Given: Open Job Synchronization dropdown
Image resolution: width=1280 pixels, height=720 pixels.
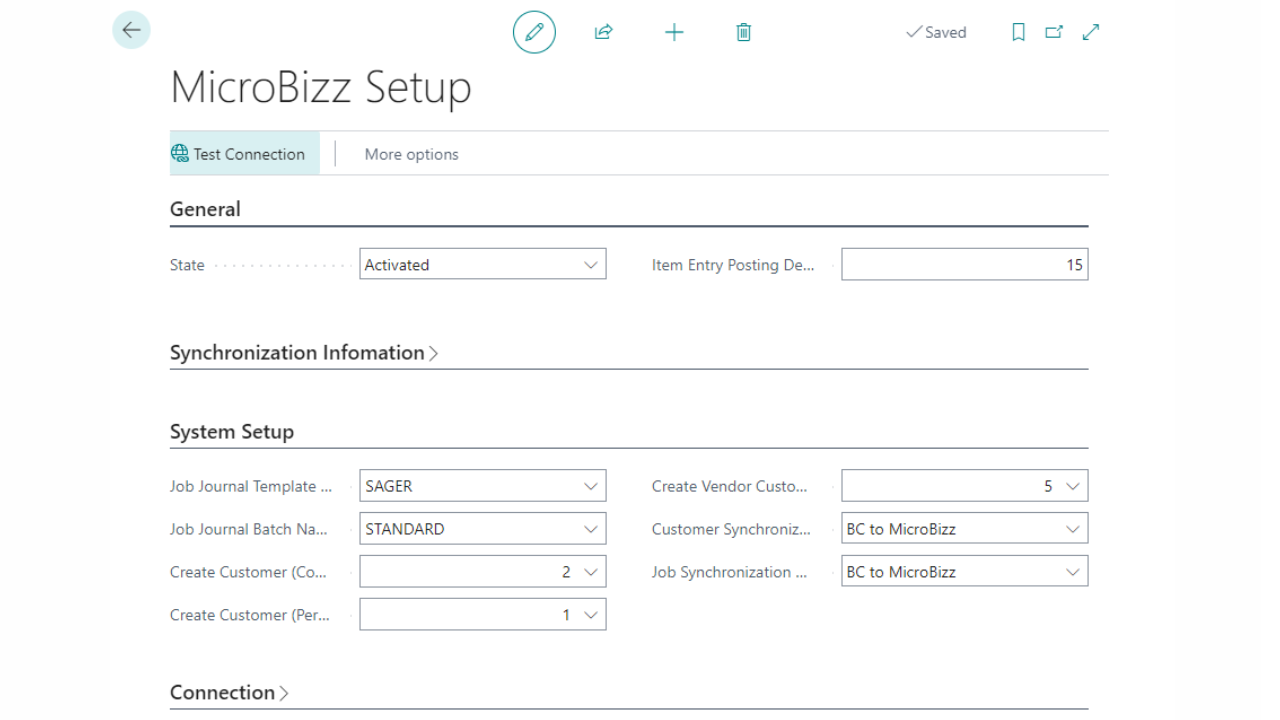Looking at the screenshot, I should click(x=964, y=572).
